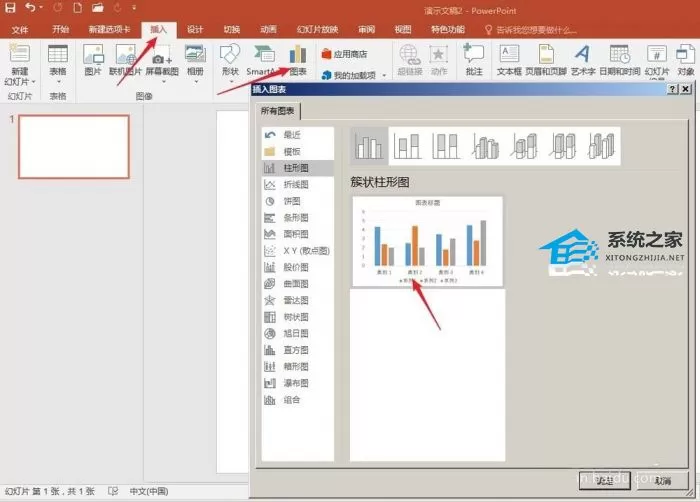Select the Pie chart (饼图) category
Screen dimensions: 700x502
pyautogui.click(x=297, y=201)
